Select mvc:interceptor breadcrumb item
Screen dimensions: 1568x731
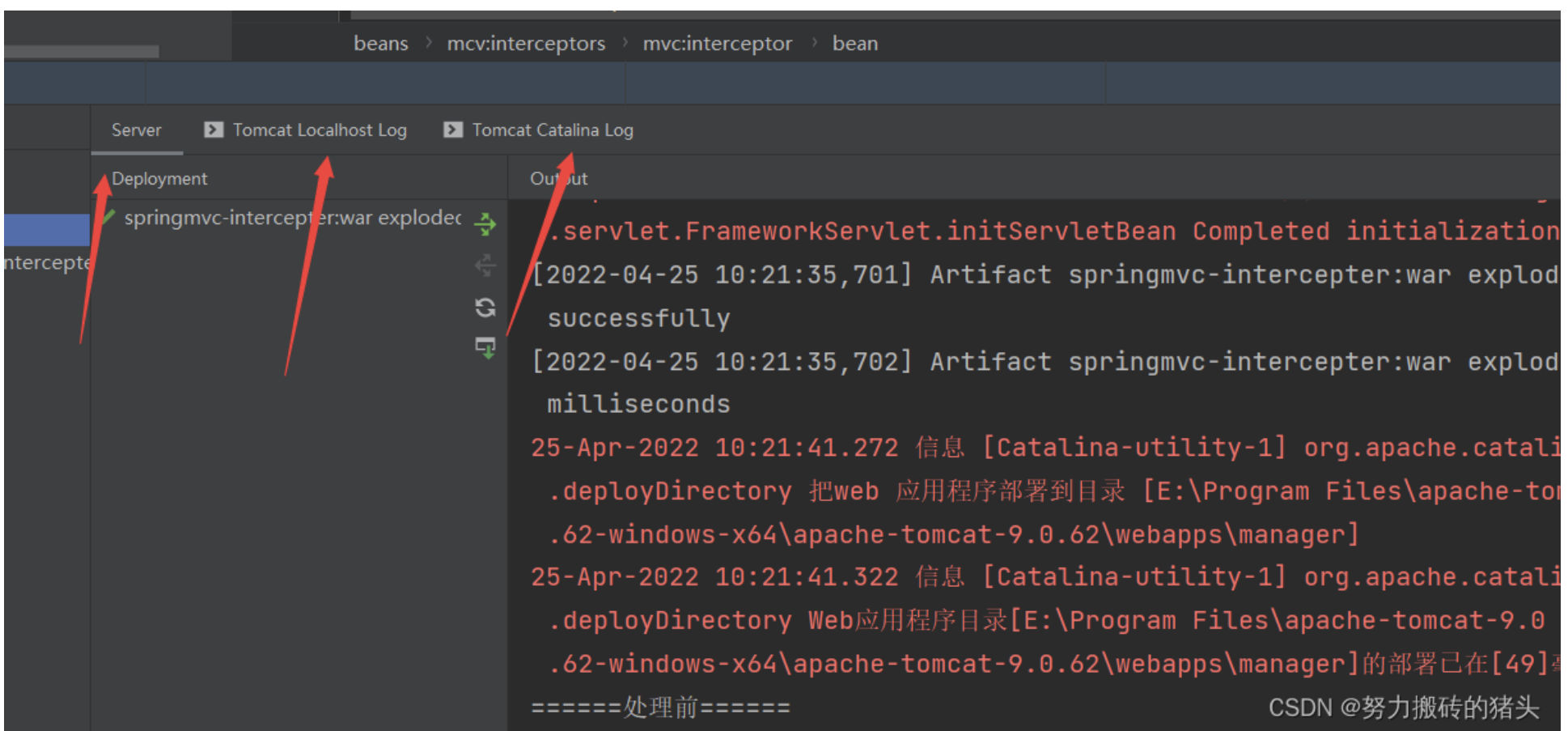tap(717, 43)
